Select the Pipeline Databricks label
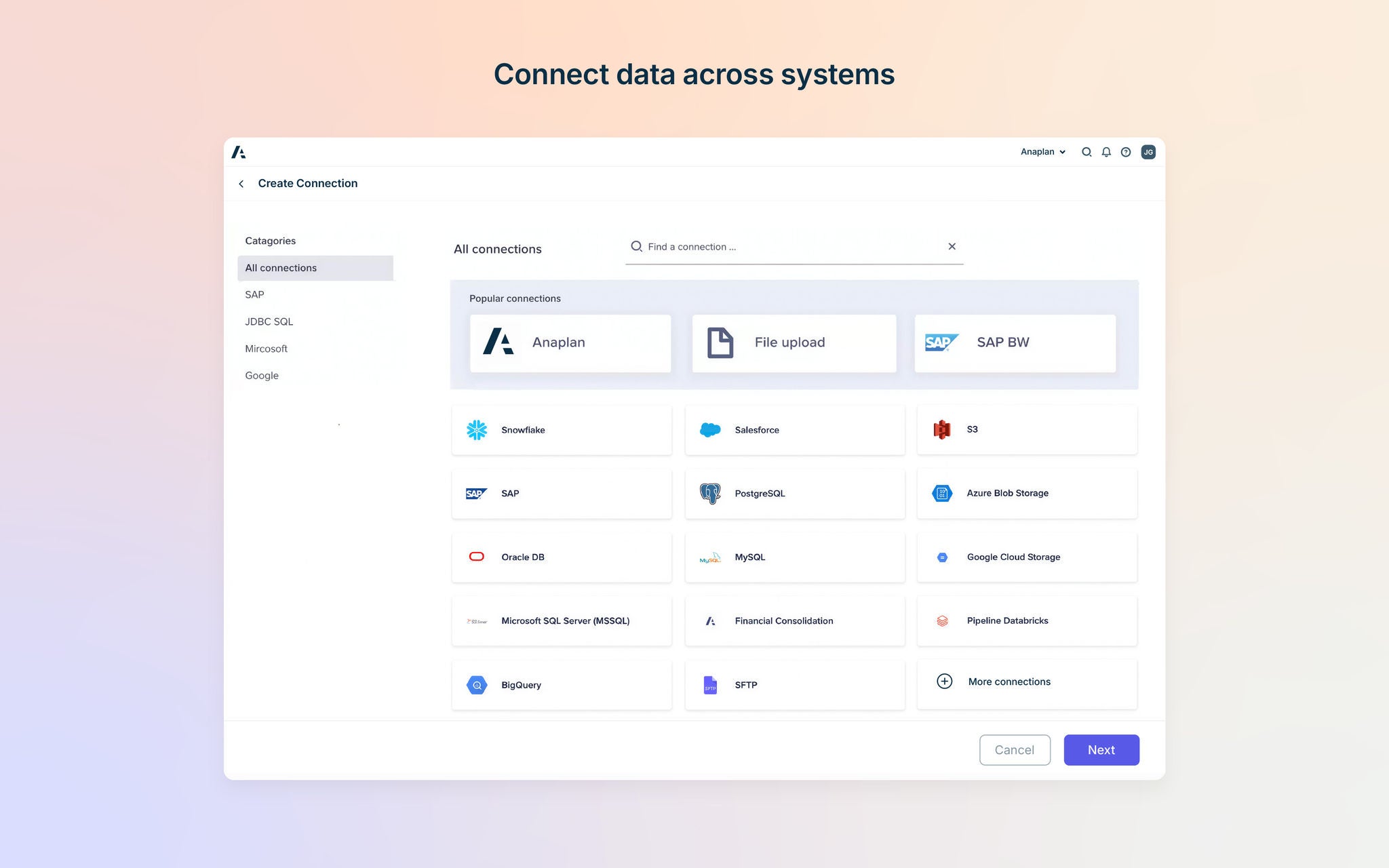This screenshot has width=1389, height=868. click(1007, 620)
